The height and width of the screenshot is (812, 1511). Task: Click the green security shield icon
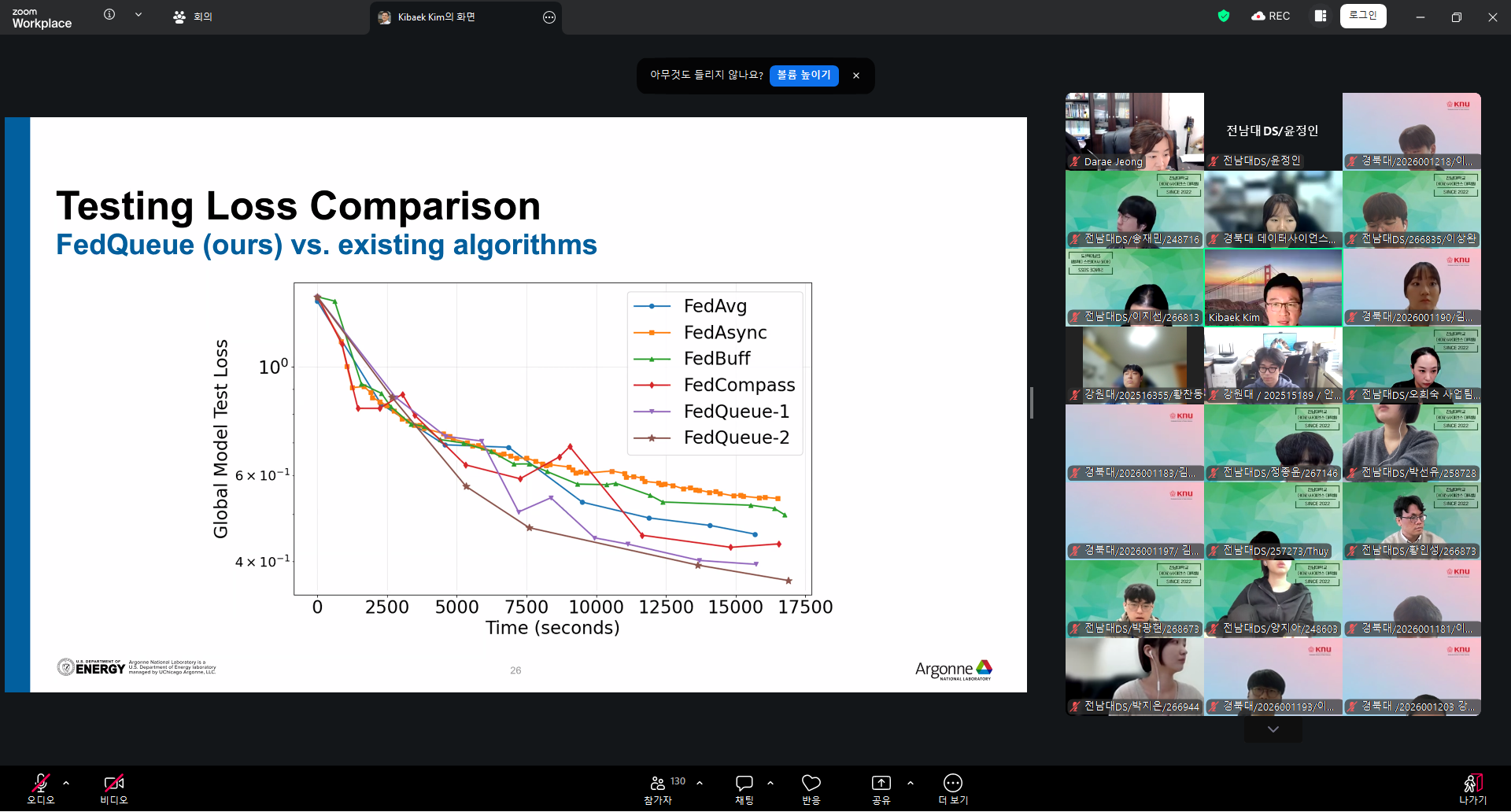point(1223,16)
